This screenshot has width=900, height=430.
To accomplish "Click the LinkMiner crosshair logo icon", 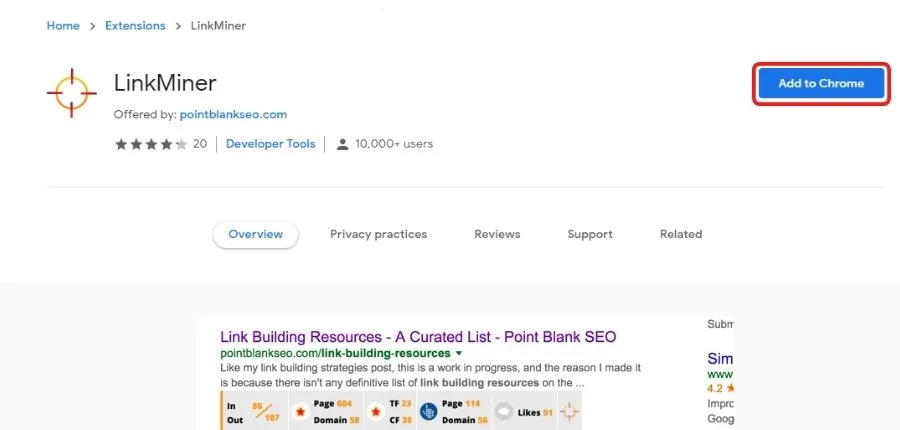I will click(72, 93).
